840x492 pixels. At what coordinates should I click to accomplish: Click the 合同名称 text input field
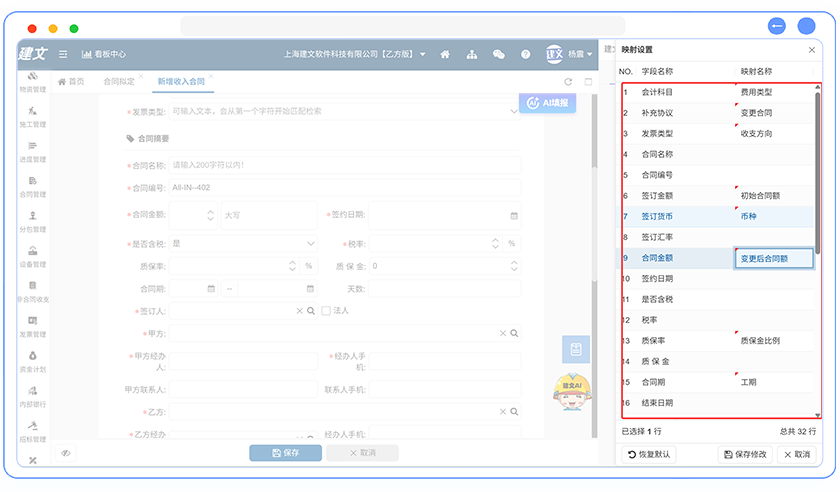344,164
